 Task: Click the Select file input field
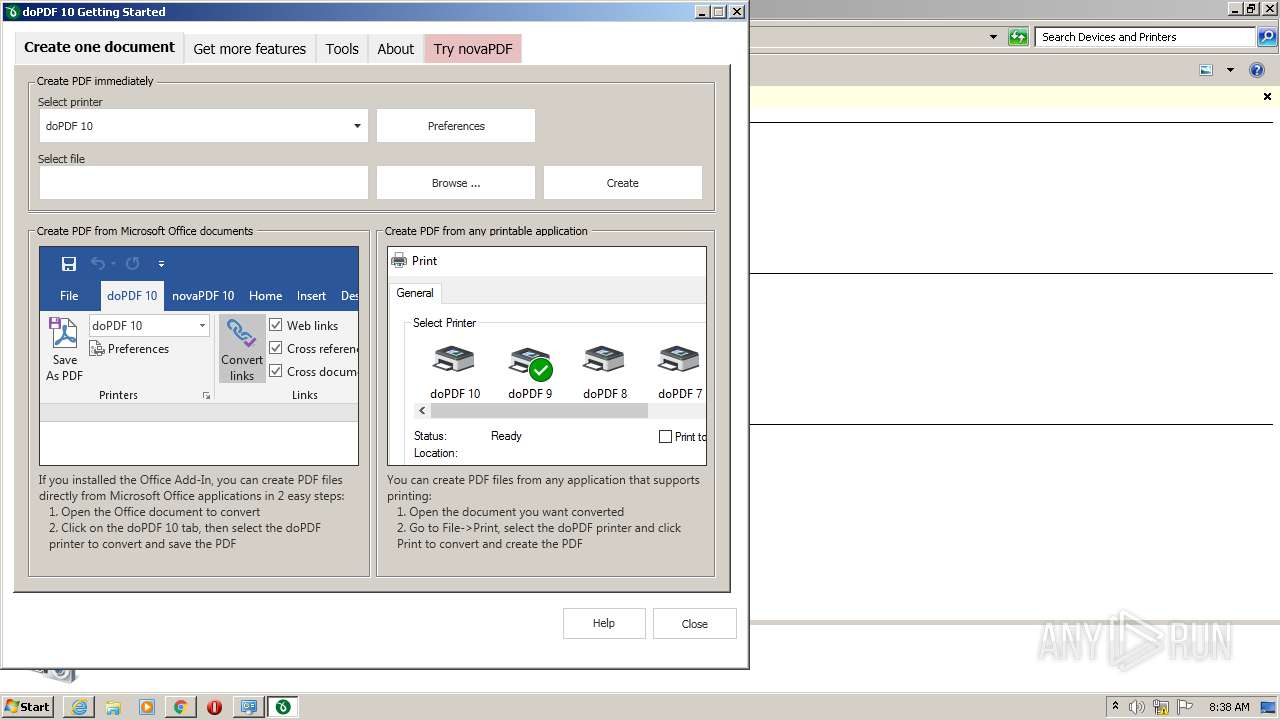pos(204,183)
